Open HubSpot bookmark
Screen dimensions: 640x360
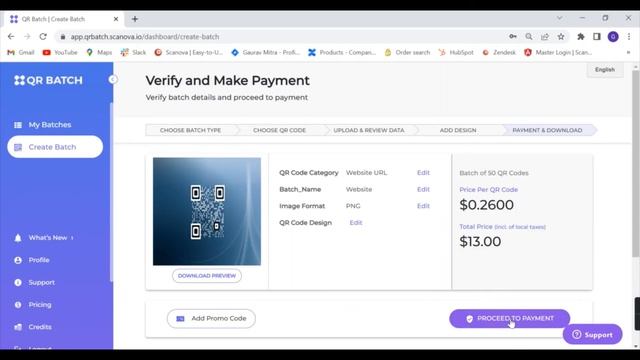tap(456, 53)
